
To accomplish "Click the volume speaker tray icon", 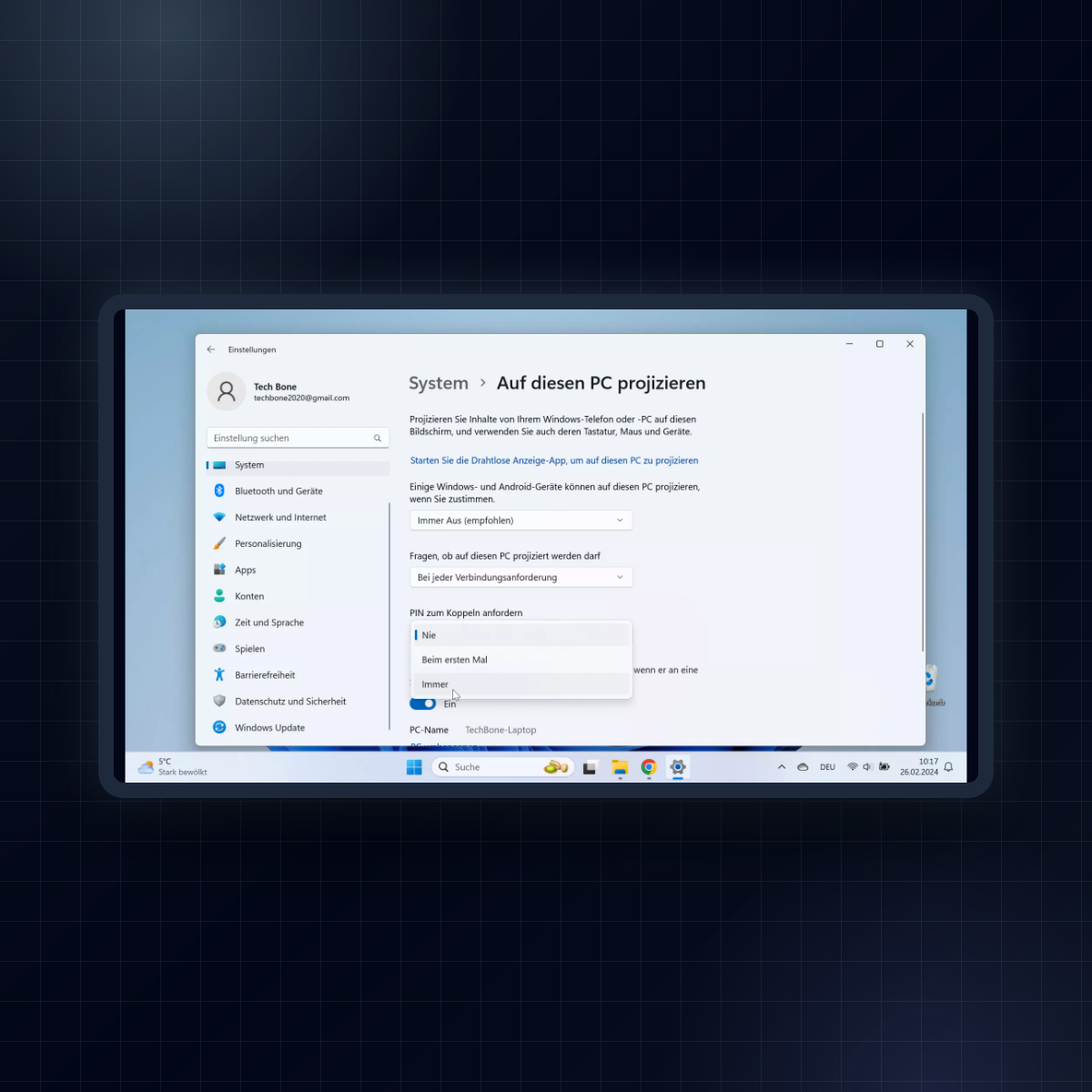I will [867, 767].
